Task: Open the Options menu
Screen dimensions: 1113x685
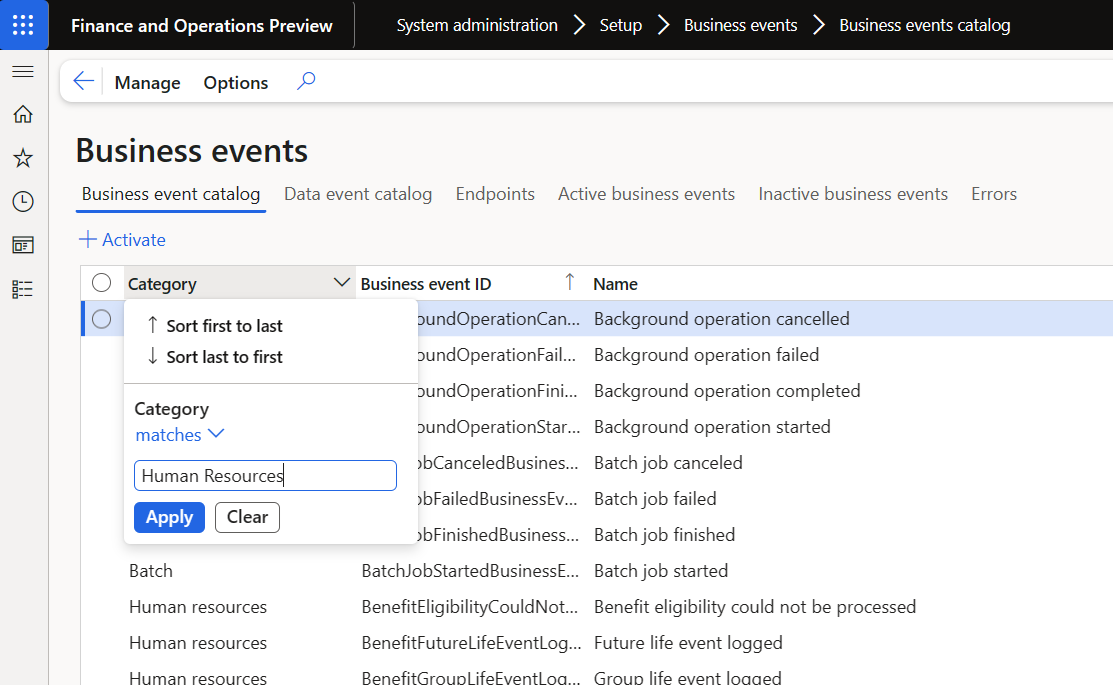Action: 236,82
